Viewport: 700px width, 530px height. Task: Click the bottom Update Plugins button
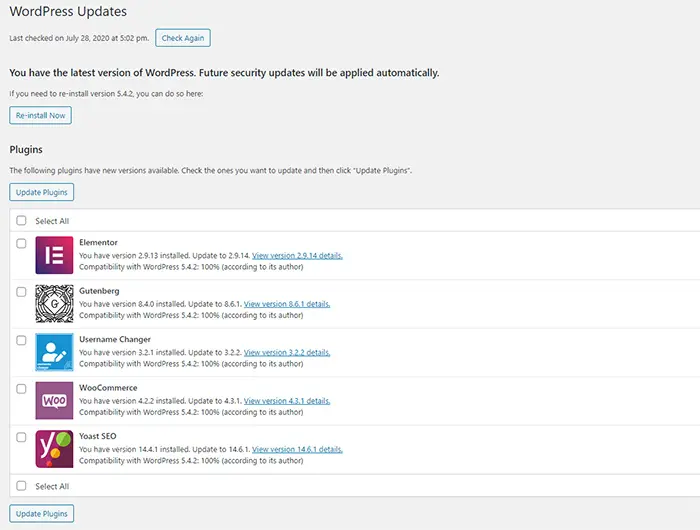[x=42, y=513]
